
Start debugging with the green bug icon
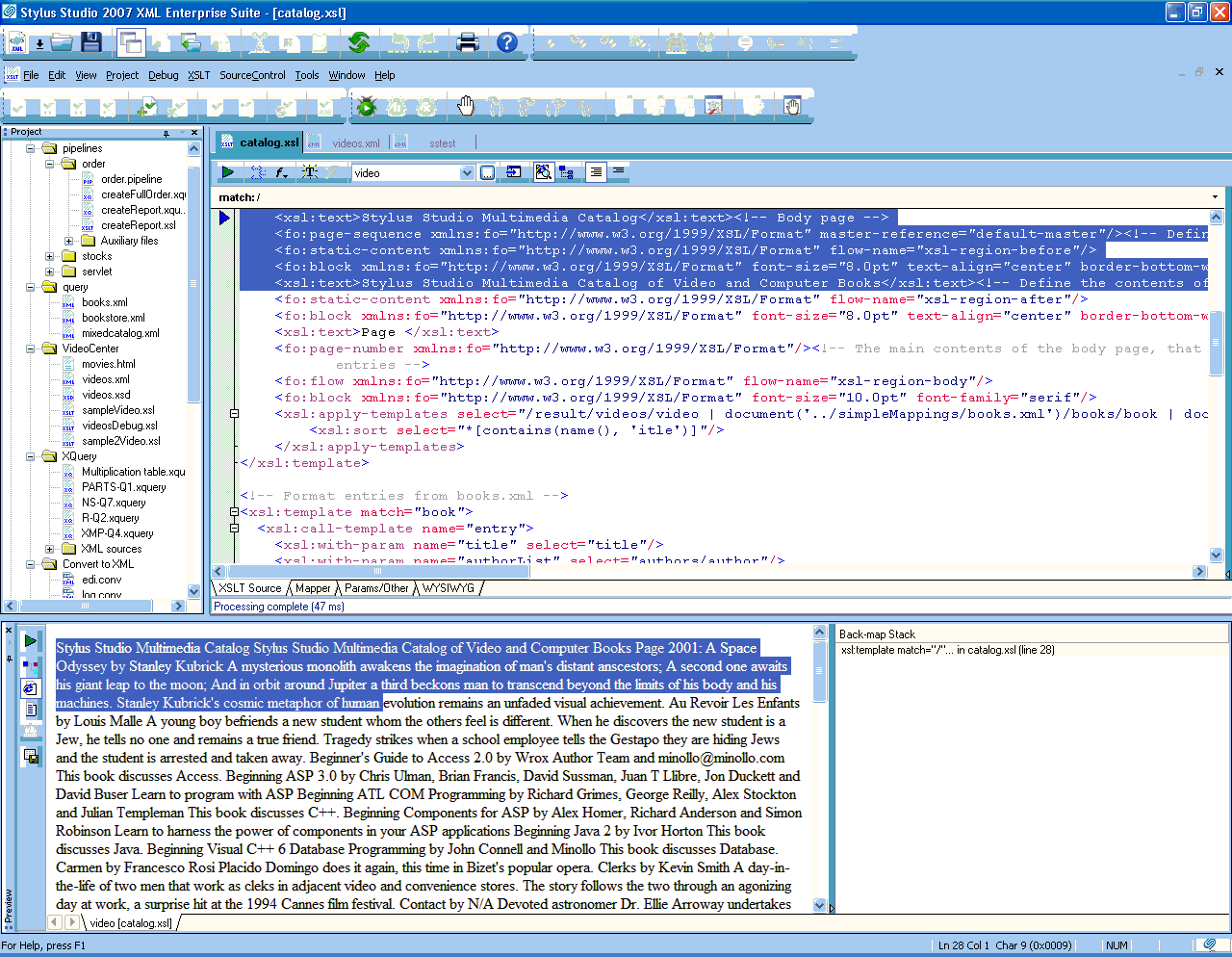pos(366,107)
